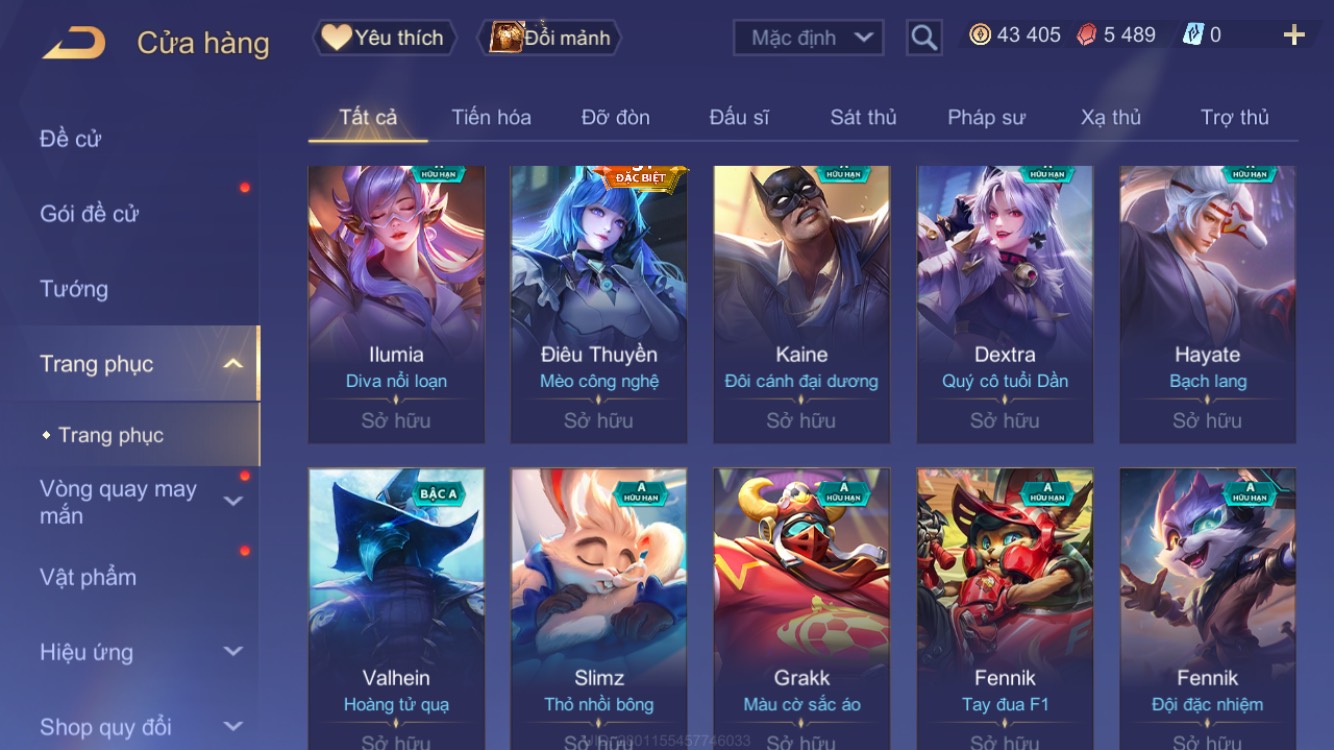Click the gold coin balance icon
1334x750 pixels.
(x=980, y=35)
